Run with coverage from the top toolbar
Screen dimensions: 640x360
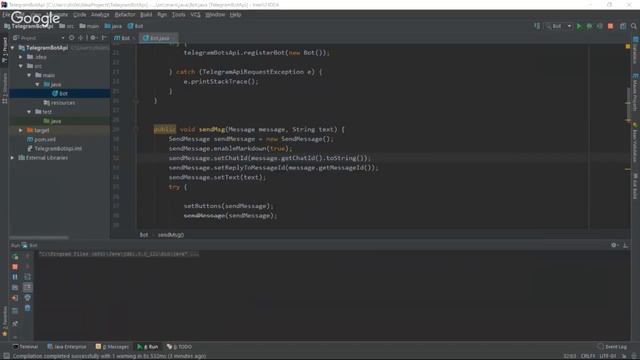point(600,26)
